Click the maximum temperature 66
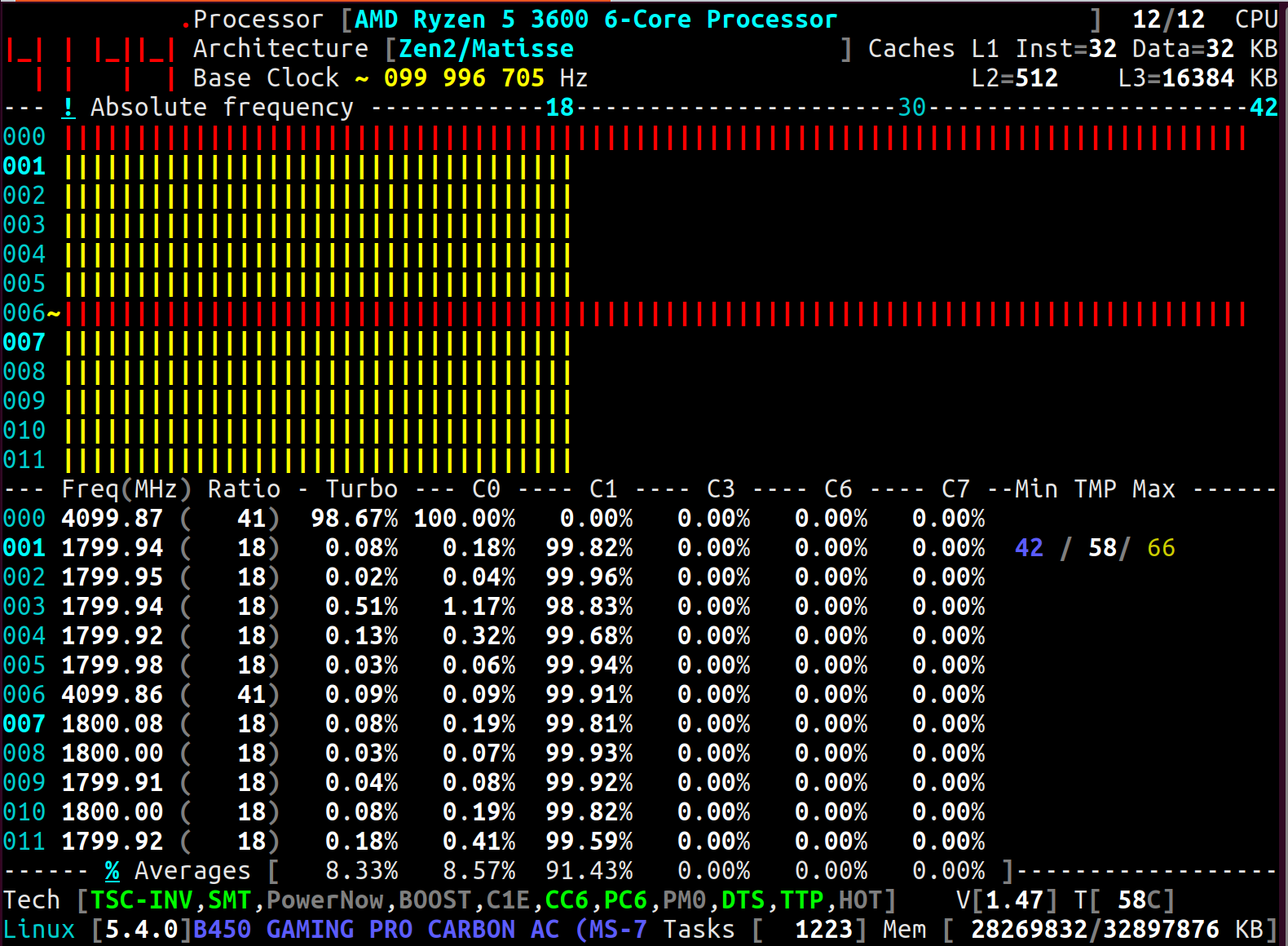This screenshot has width=1288, height=946. coord(1161,548)
